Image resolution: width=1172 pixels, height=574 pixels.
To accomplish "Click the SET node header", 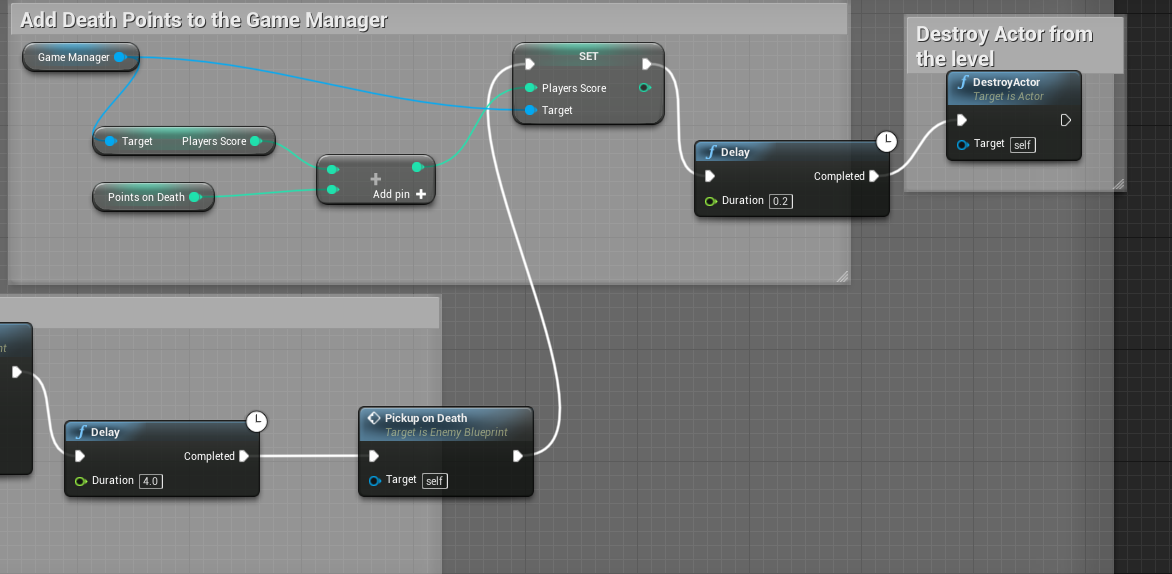I will 588,56.
